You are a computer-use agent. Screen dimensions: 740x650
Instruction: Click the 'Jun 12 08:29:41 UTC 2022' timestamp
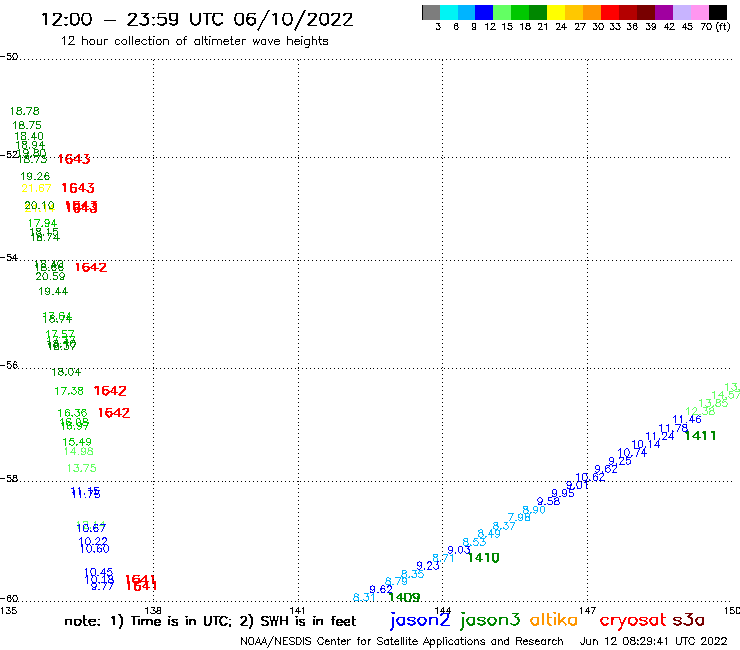[654, 641]
